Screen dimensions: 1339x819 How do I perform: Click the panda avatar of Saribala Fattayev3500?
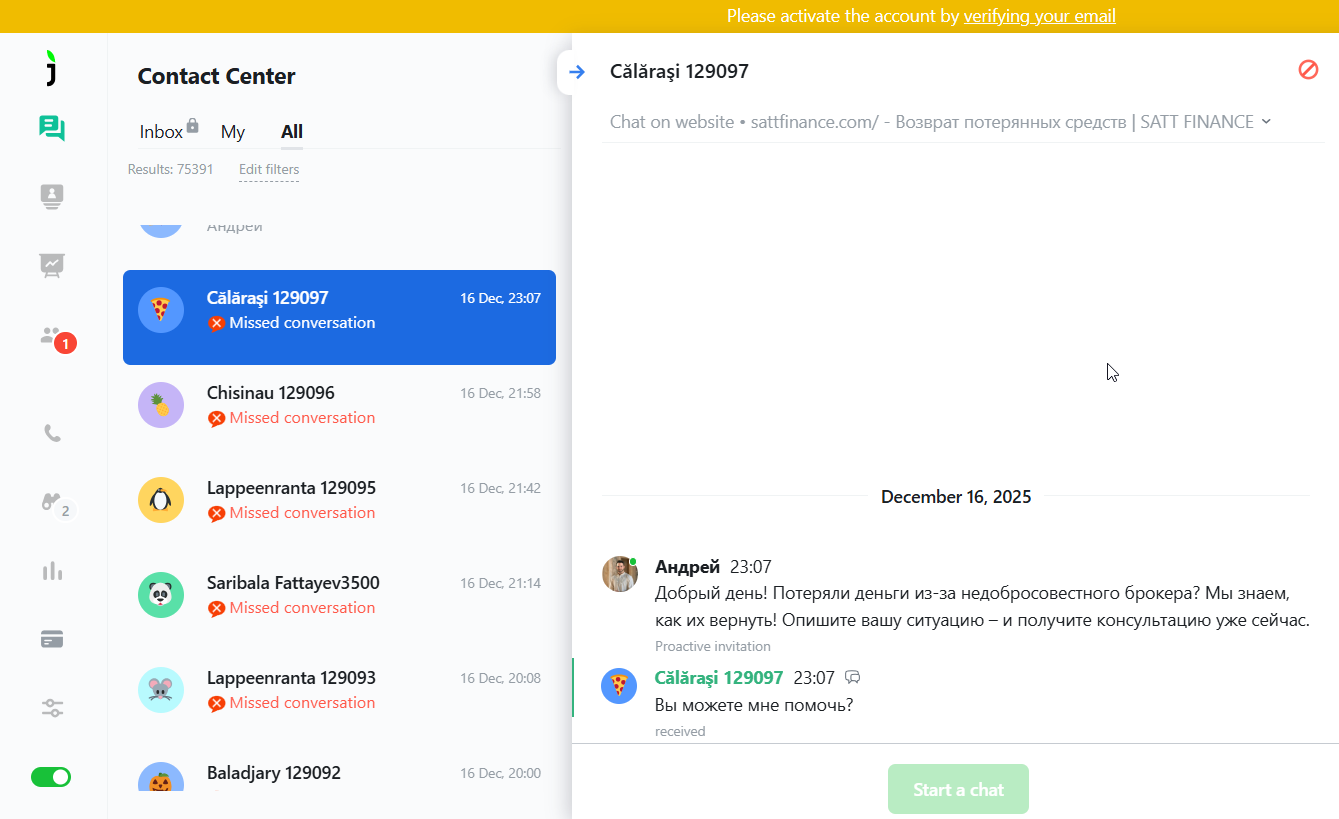click(x=161, y=595)
